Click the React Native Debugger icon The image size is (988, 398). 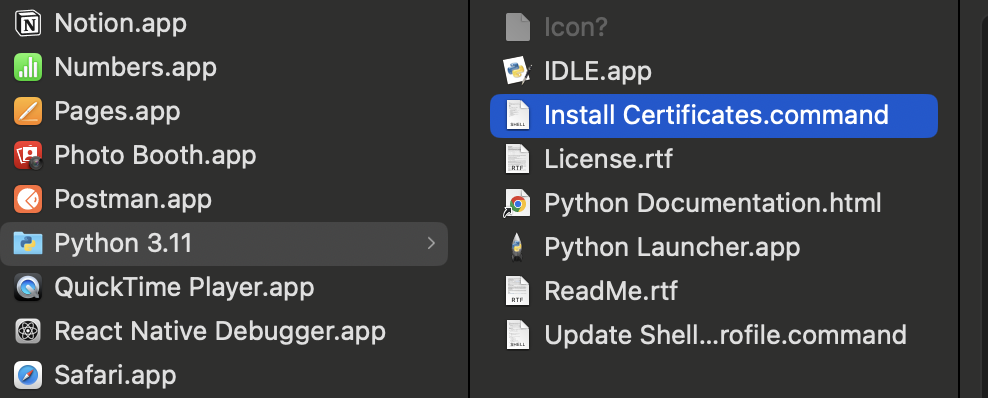pyautogui.click(x=28, y=332)
